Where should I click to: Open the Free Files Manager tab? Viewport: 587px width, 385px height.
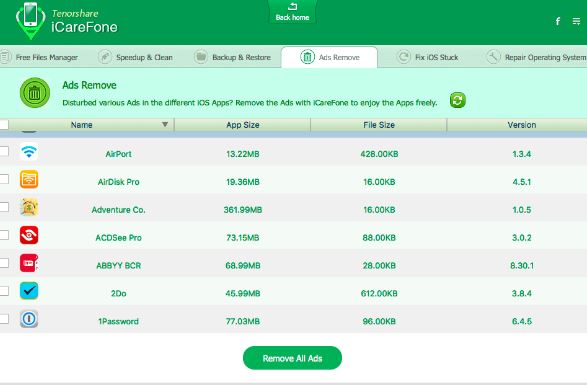coord(40,57)
